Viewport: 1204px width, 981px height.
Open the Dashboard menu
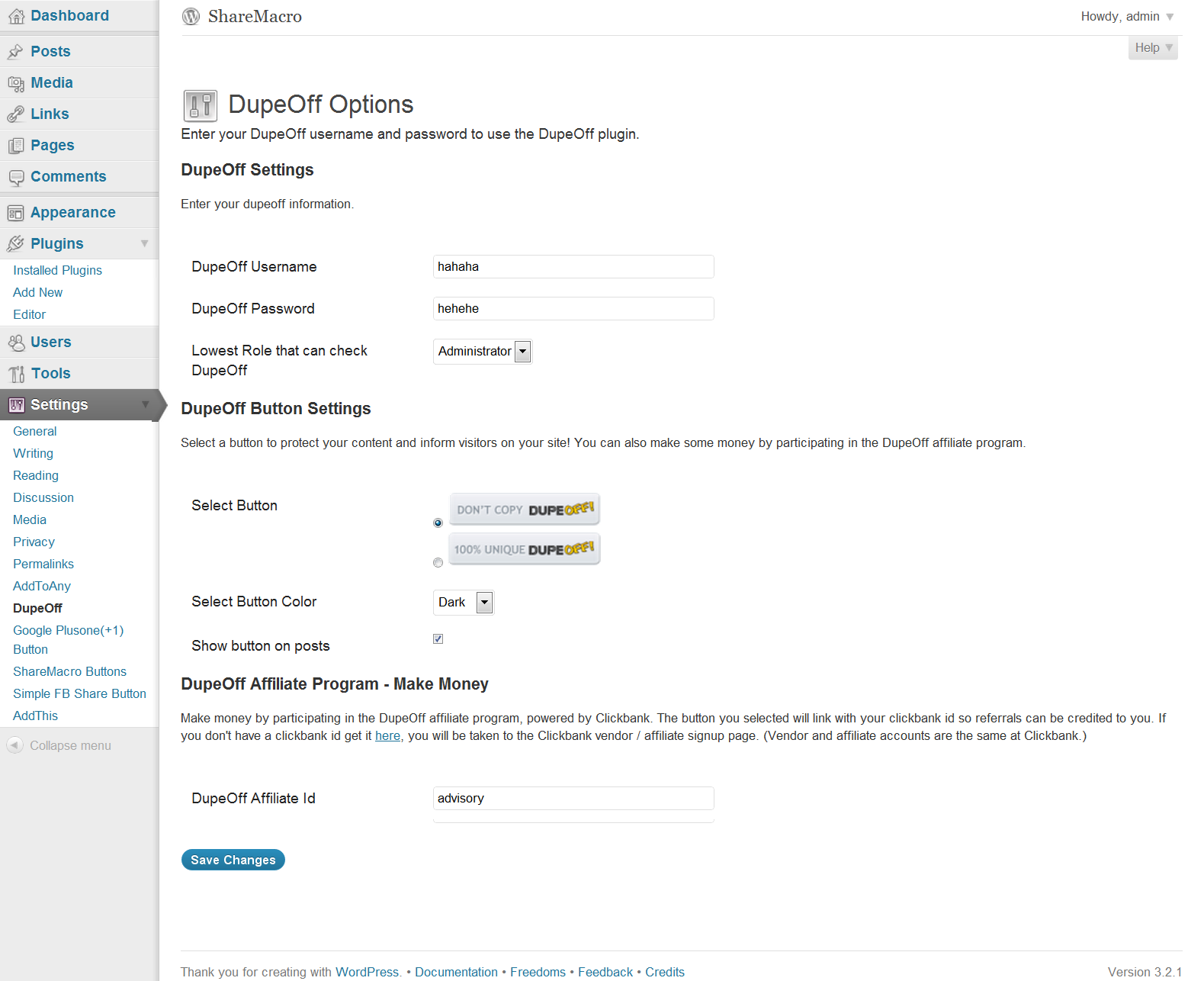coord(69,15)
